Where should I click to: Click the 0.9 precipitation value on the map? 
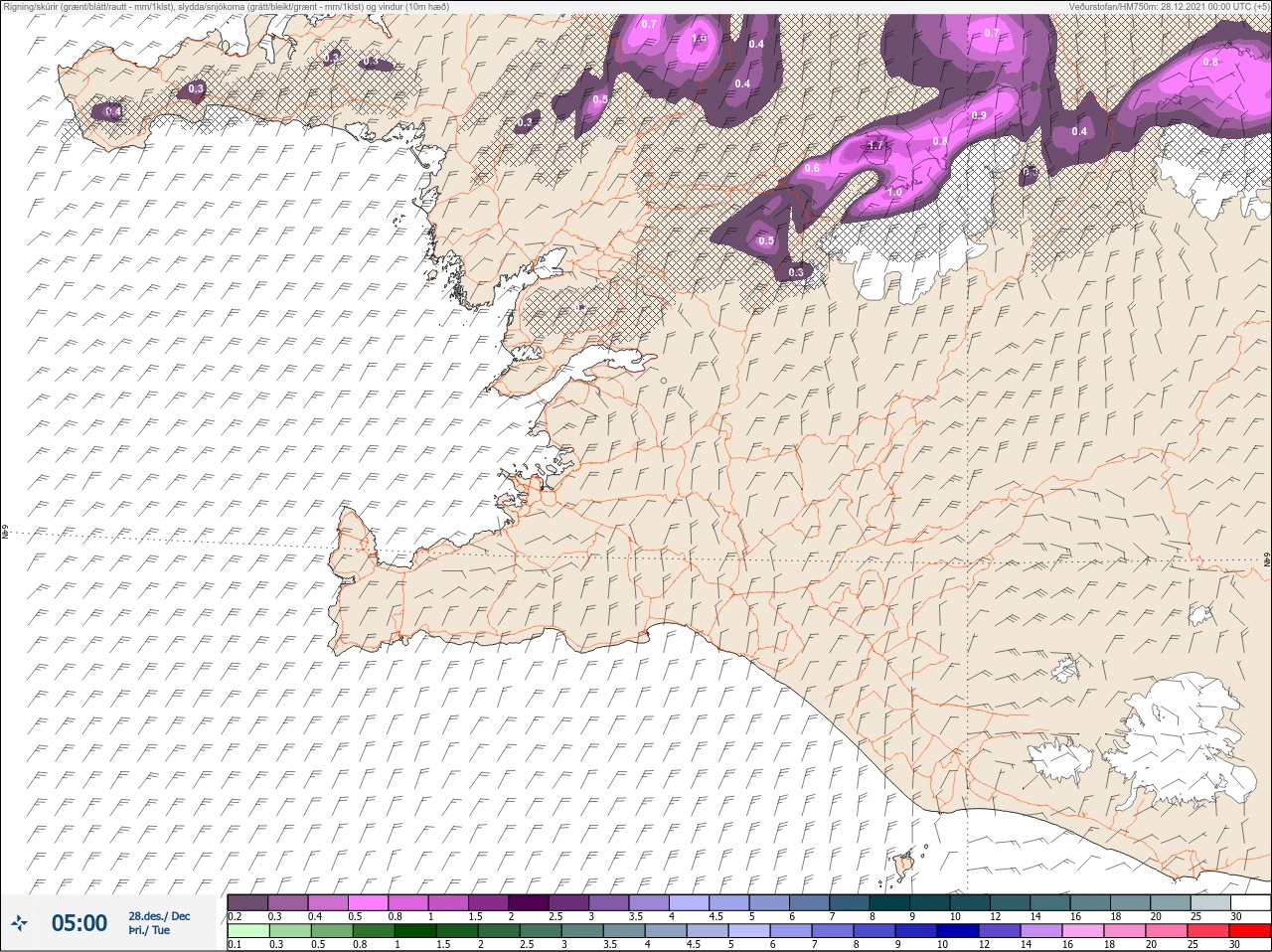coord(979,115)
